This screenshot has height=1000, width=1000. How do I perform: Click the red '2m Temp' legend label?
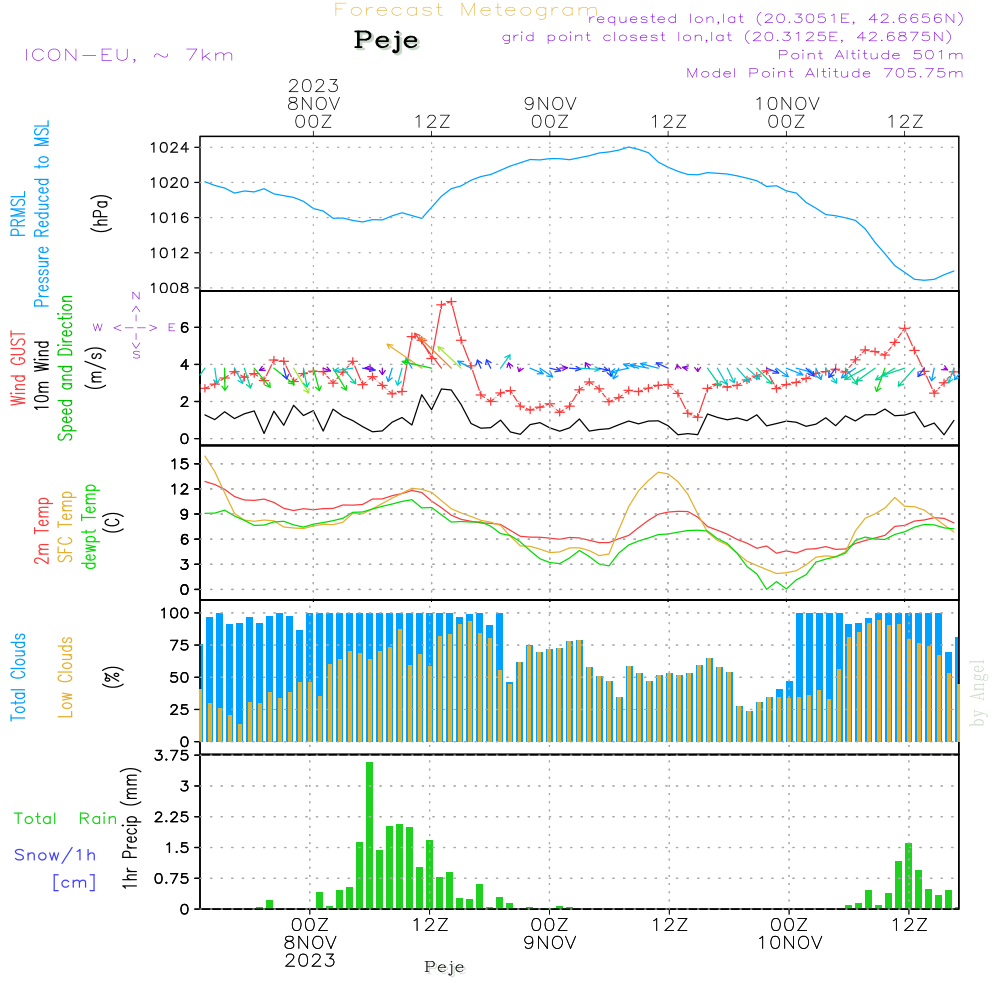(42, 531)
